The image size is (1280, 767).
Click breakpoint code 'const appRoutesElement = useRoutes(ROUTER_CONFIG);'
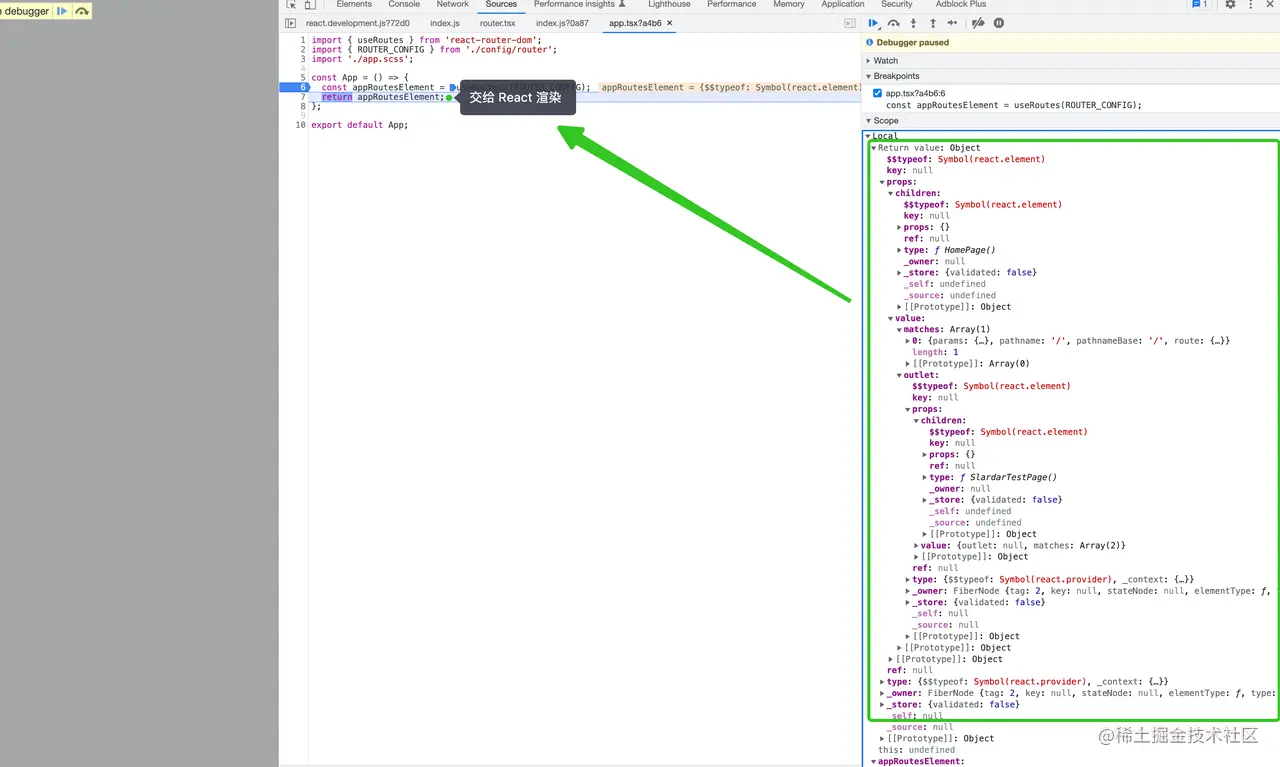pos(1013,105)
